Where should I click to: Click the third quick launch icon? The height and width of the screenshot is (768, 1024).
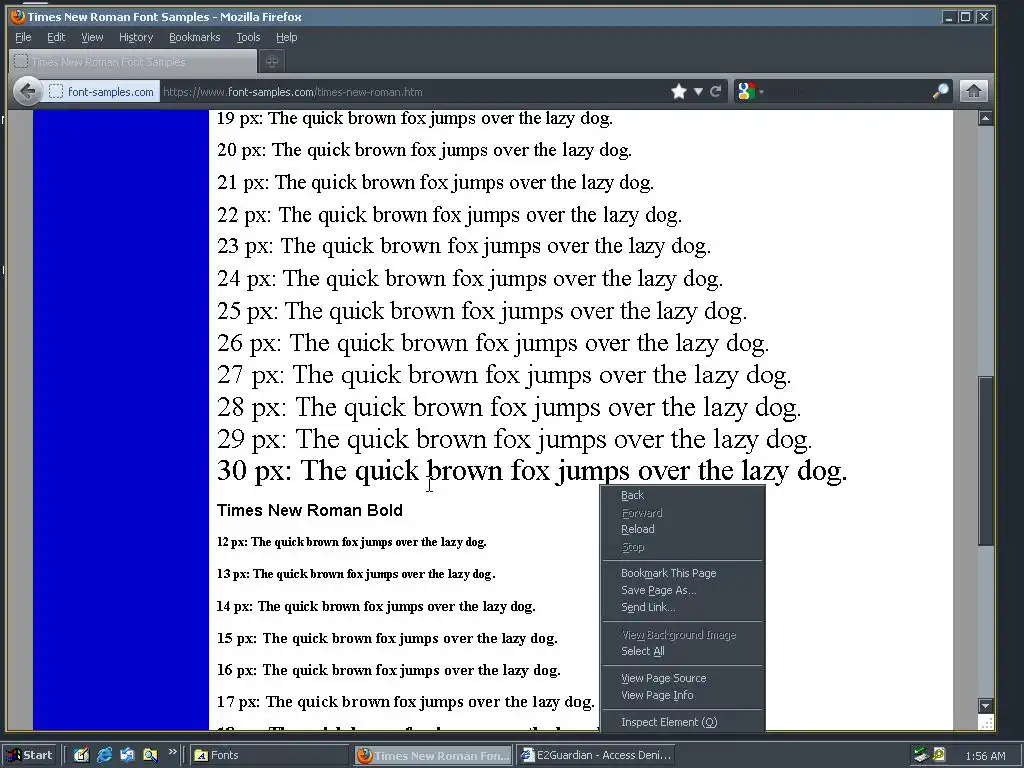(127, 755)
